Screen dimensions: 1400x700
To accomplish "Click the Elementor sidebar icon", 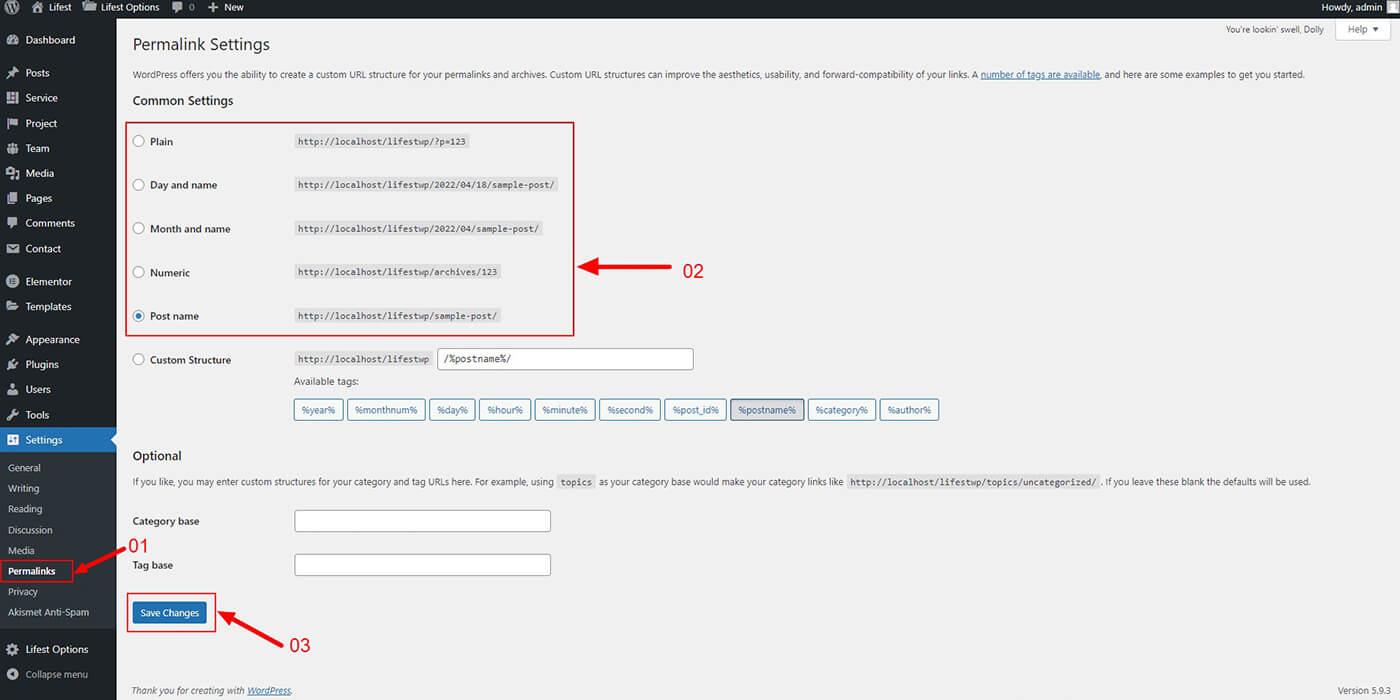I will pos(12,281).
